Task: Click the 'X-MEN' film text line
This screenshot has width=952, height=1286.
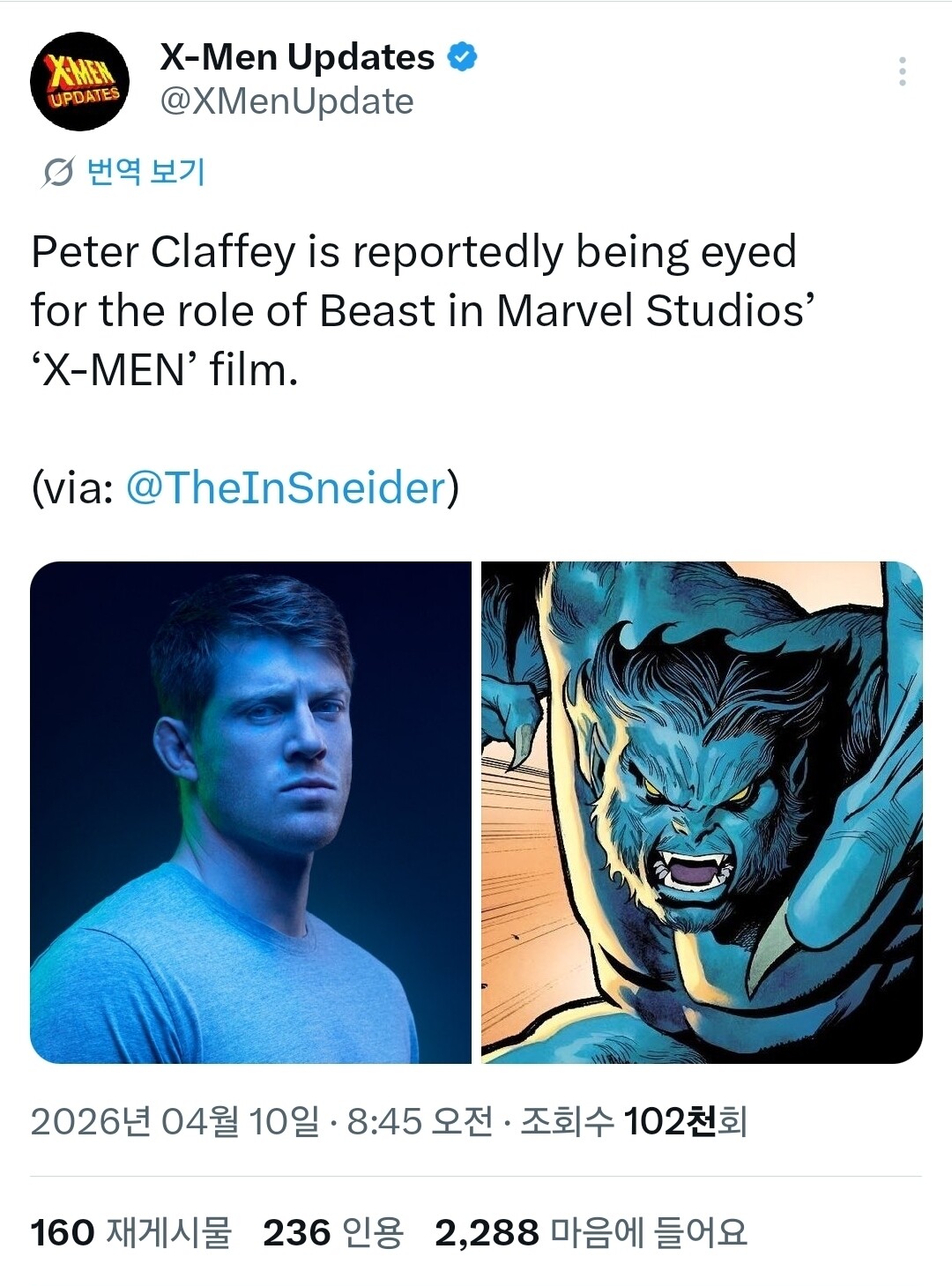Action: pos(164,370)
